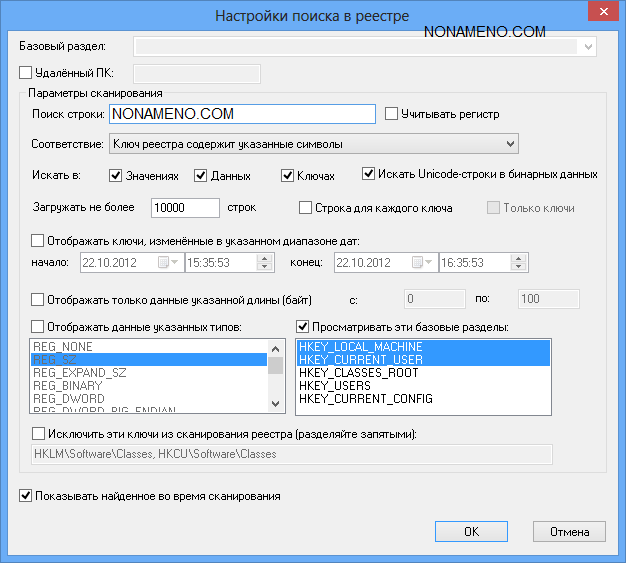Uncheck the Значениях checkbox
The height and width of the screenshot is (563, 626).
point(116,175)
